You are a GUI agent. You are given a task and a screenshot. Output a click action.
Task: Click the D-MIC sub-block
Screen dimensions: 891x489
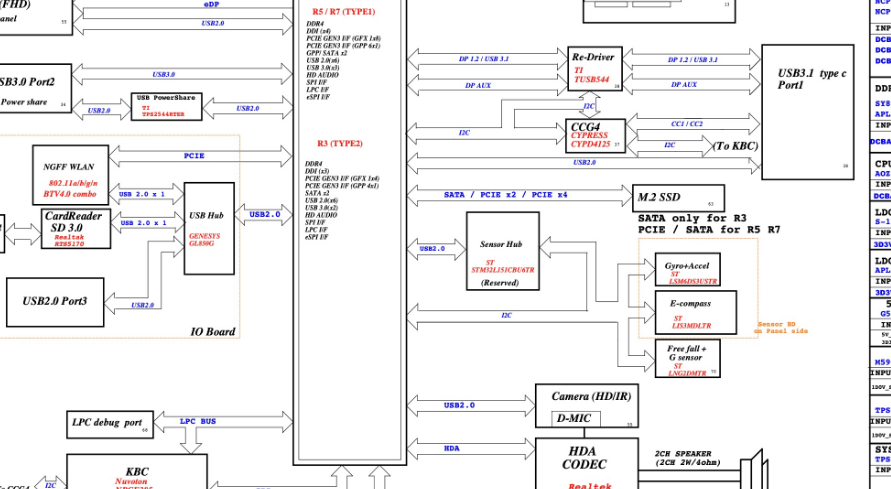[576, 419]
